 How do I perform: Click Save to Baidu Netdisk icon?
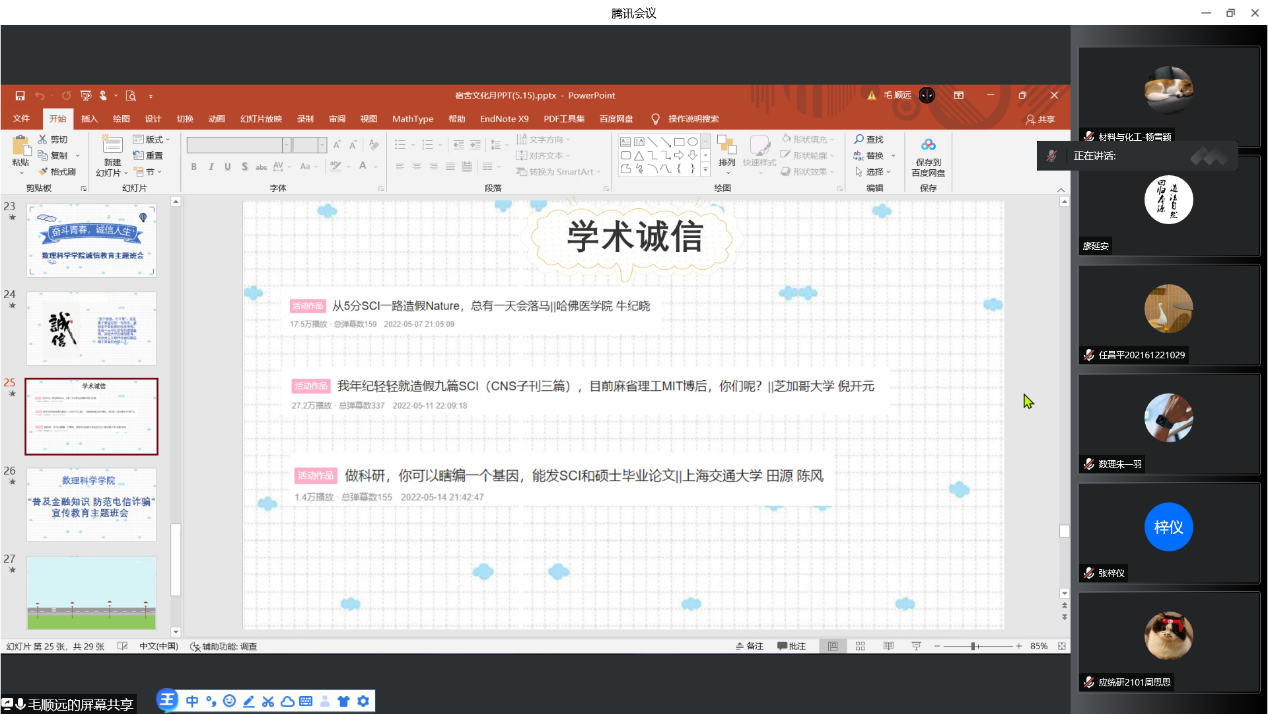click(928, 146)
